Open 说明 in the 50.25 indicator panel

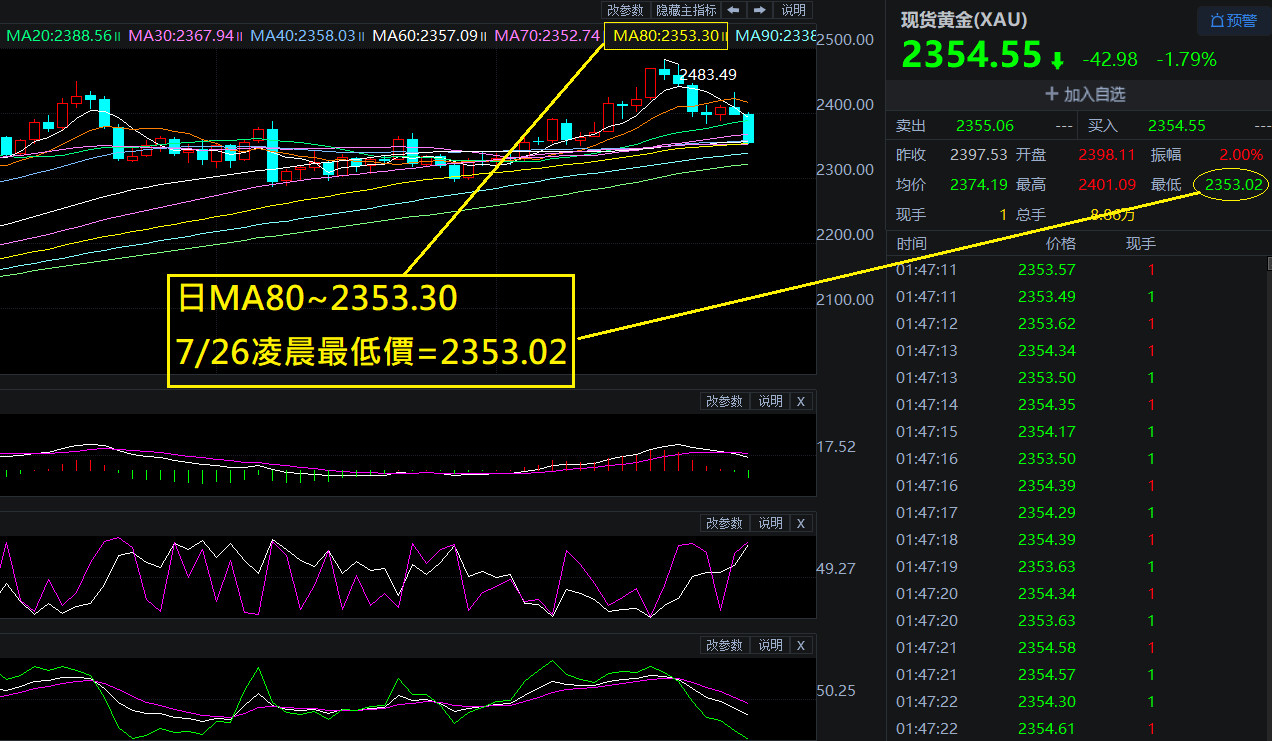[770, 645]
